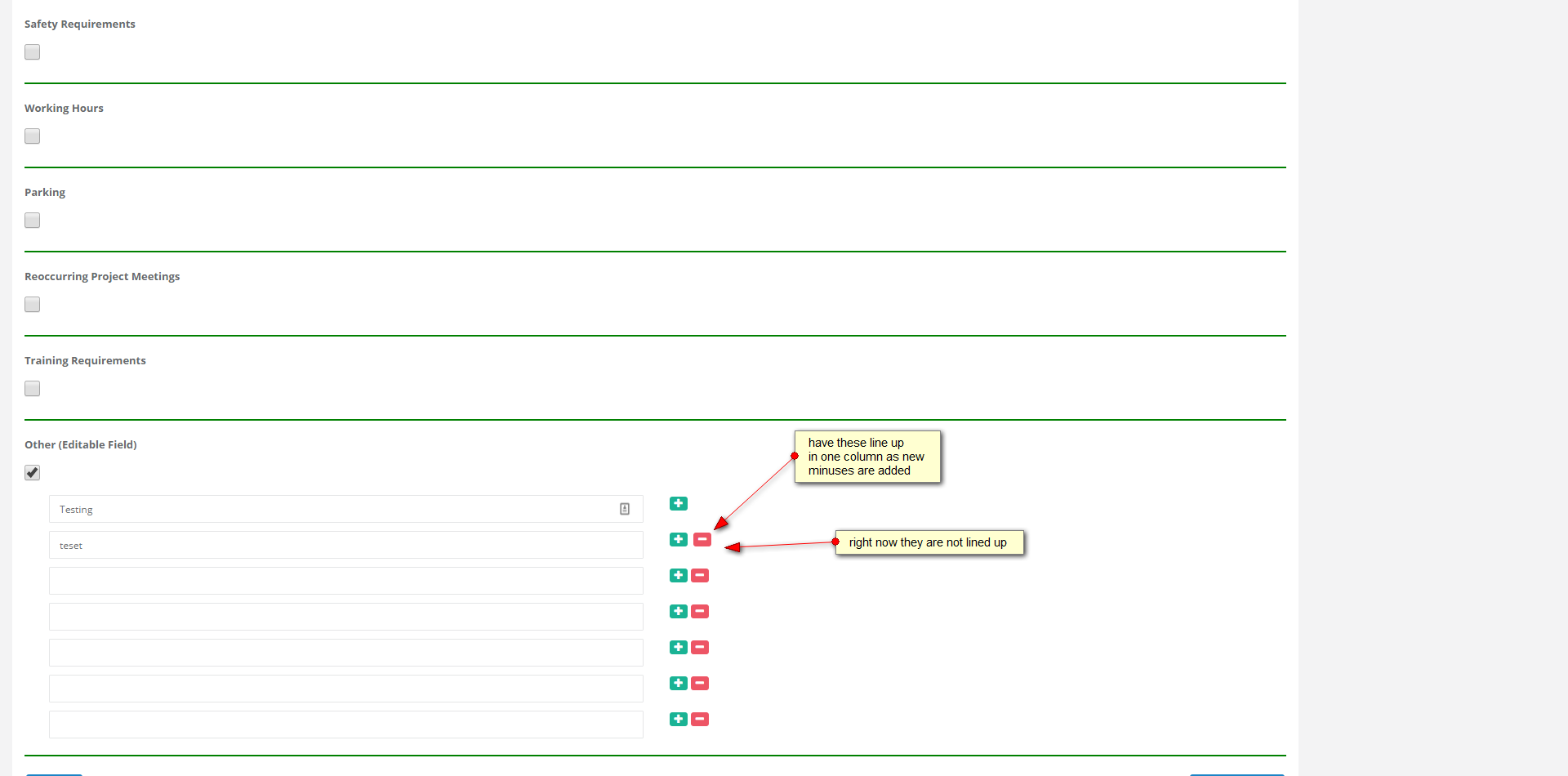1568x776 pixels.
Task: Click the red minus on the second empty row
Action: [700, 611]
